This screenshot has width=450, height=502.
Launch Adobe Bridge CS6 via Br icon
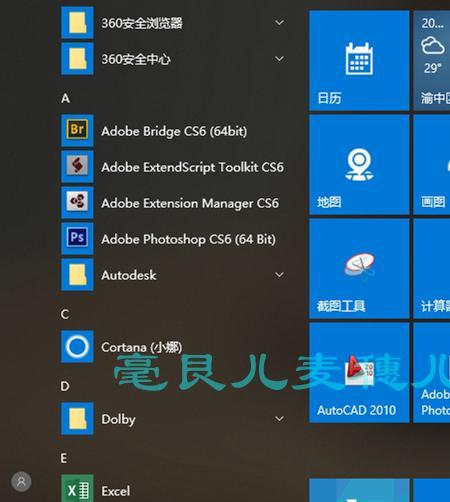[77, 130]
